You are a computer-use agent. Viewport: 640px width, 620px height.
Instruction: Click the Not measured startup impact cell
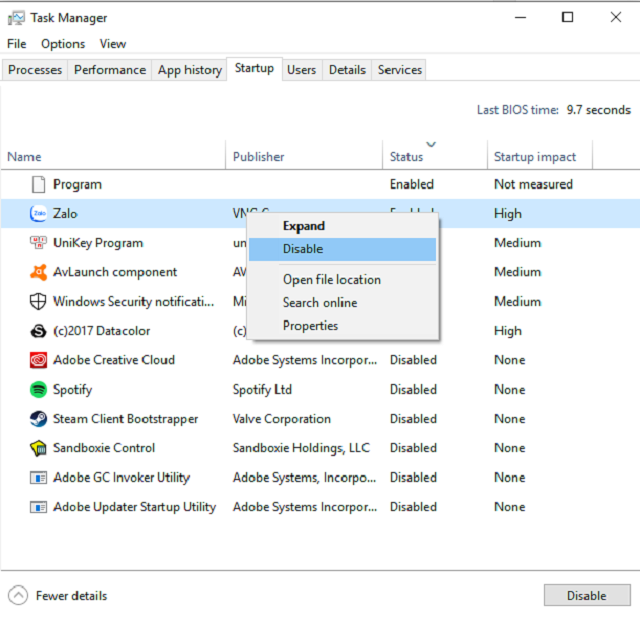click(x=533, y=184)
